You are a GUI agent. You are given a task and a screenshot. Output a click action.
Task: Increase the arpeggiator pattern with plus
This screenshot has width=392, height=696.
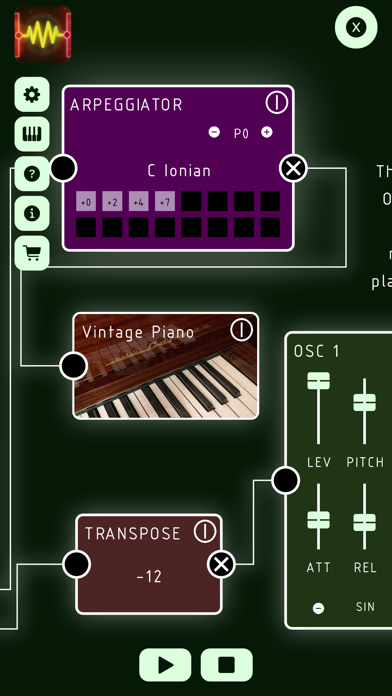tap(266, 132)
